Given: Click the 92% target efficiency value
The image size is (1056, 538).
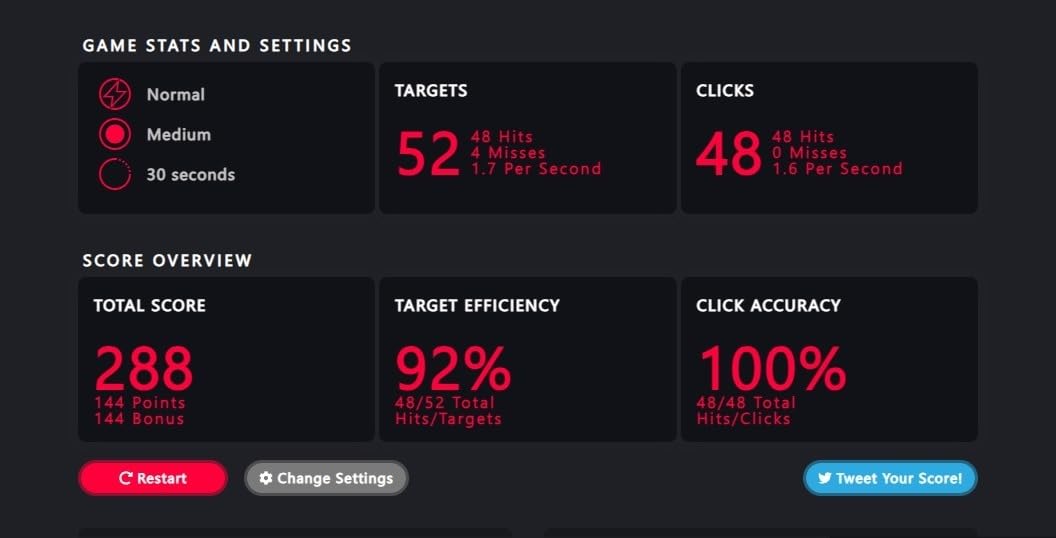Looking at the screenshot, I should point(453,368).
